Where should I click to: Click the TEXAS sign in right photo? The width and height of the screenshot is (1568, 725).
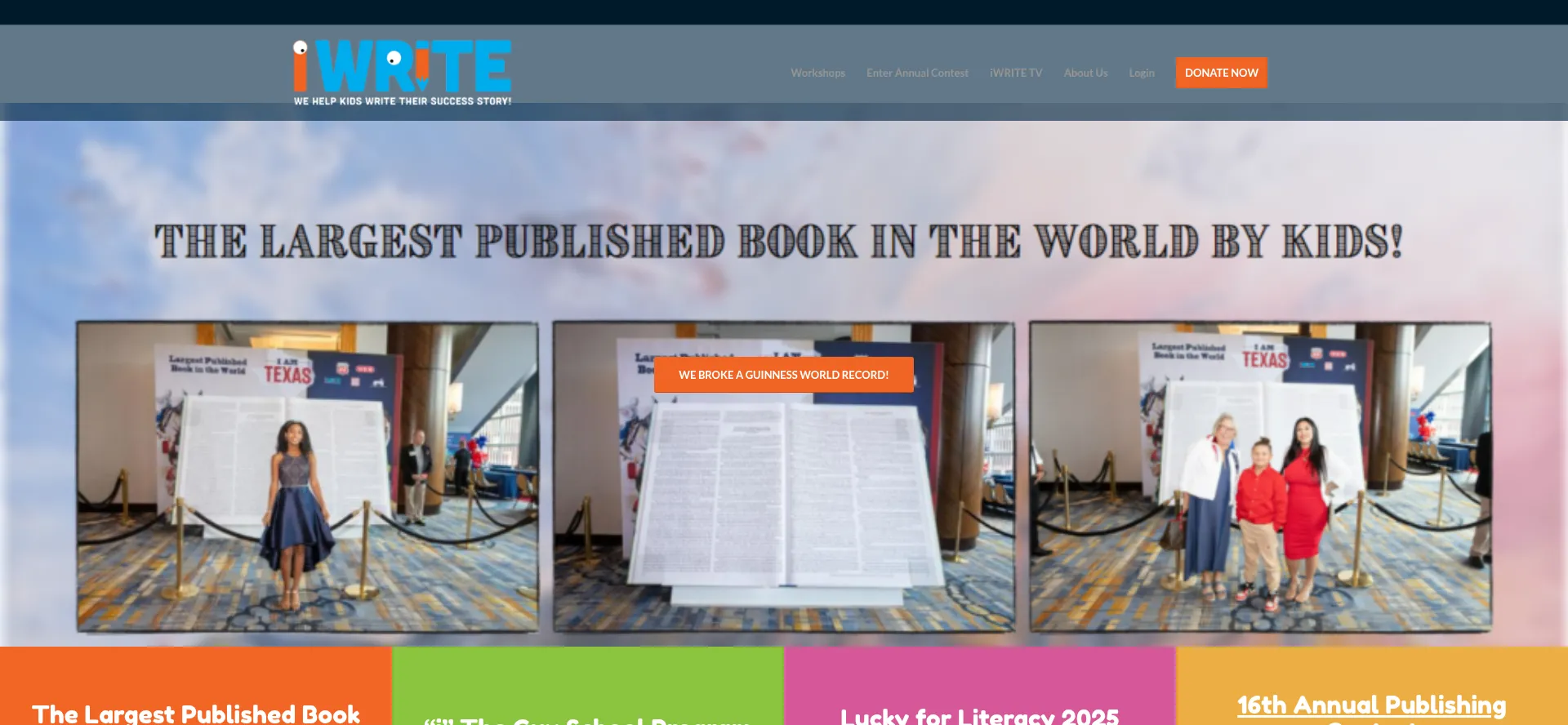1264,358
